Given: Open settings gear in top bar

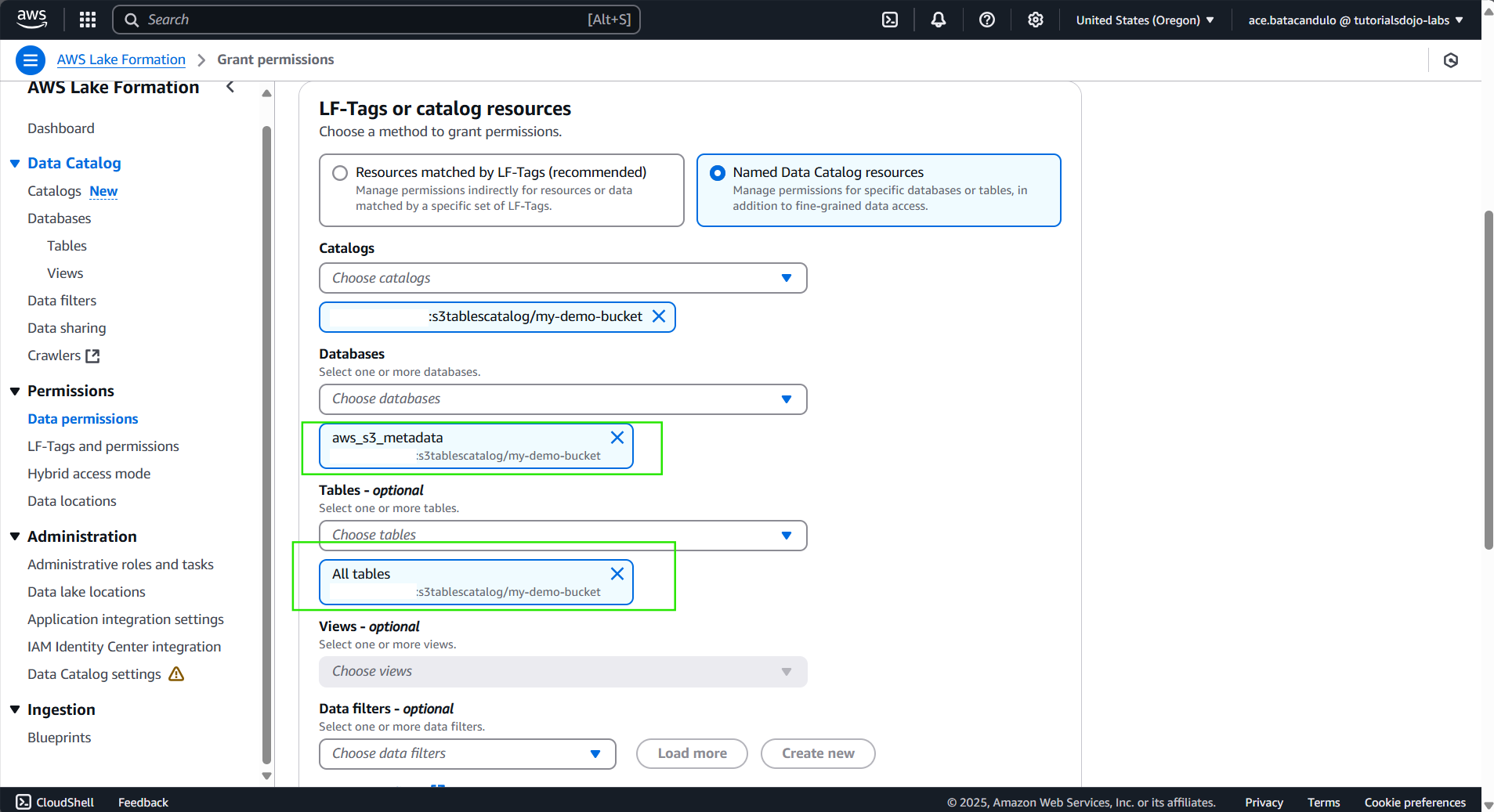Looking at the screenshot, I should 1036,20.
